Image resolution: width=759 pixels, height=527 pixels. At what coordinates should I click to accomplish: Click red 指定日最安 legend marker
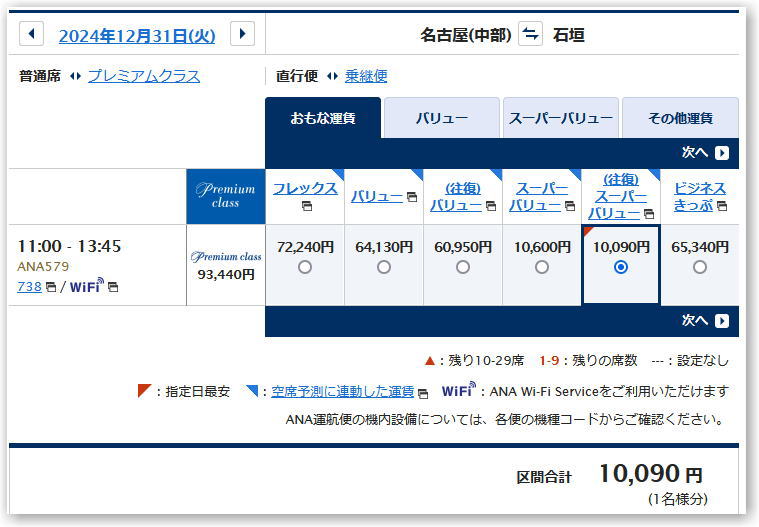coord(144,391)
